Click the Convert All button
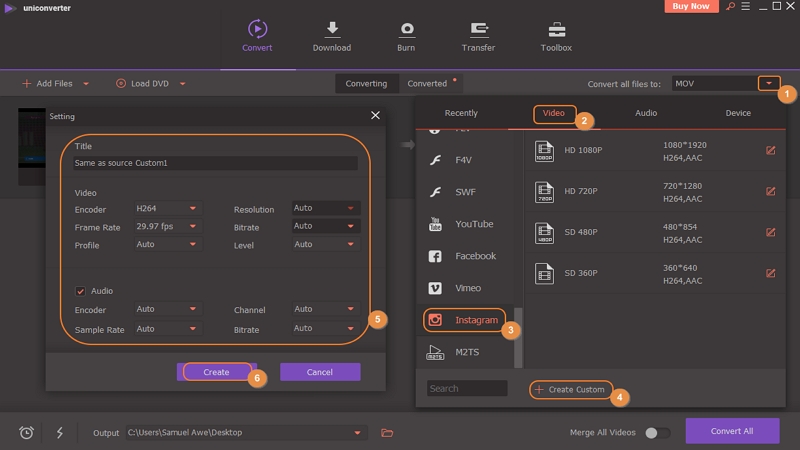This screenshot has height=450, width=800. coord(732,431)
